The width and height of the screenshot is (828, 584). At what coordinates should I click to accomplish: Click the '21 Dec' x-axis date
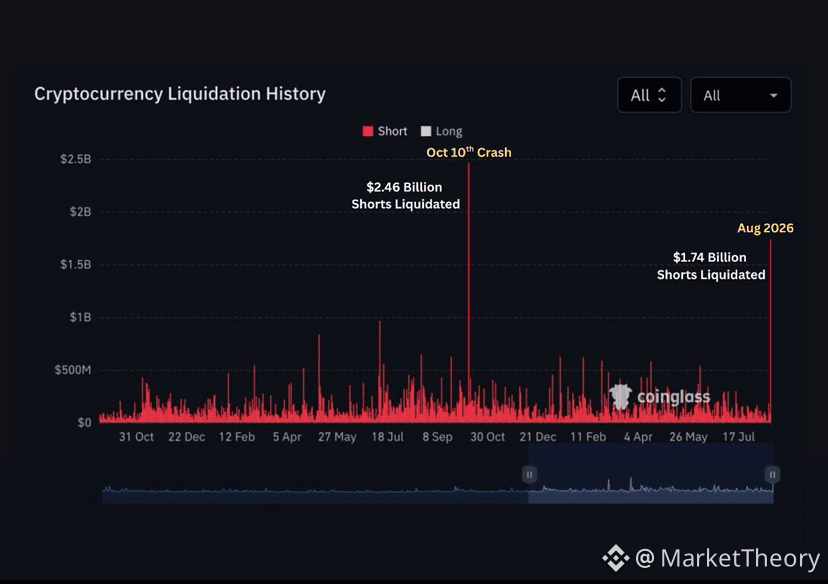(x=538, y=437)
